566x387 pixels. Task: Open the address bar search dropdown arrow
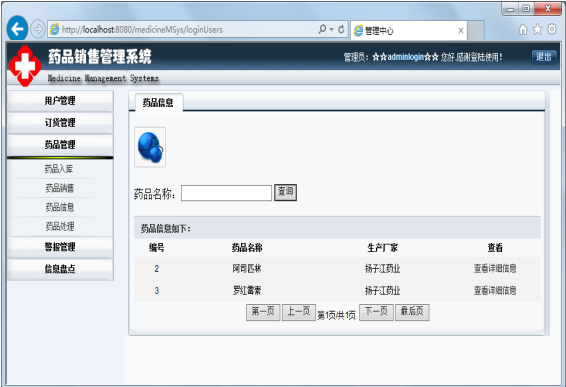[331, 29]
